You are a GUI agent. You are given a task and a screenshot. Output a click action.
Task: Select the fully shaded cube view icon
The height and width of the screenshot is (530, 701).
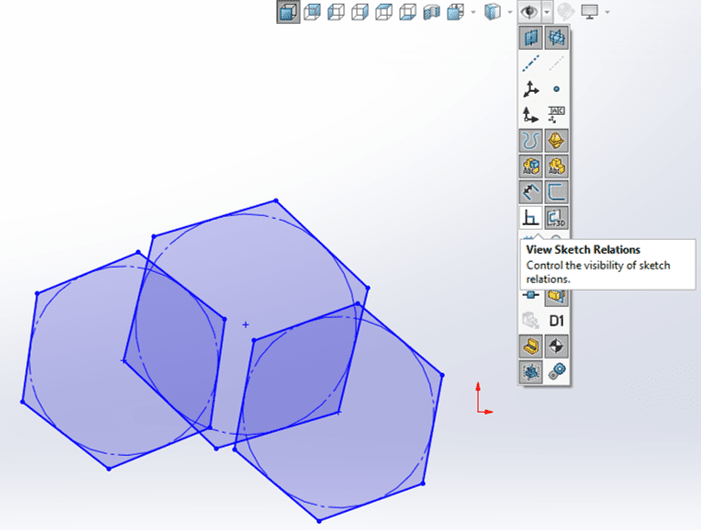[288, 12]
